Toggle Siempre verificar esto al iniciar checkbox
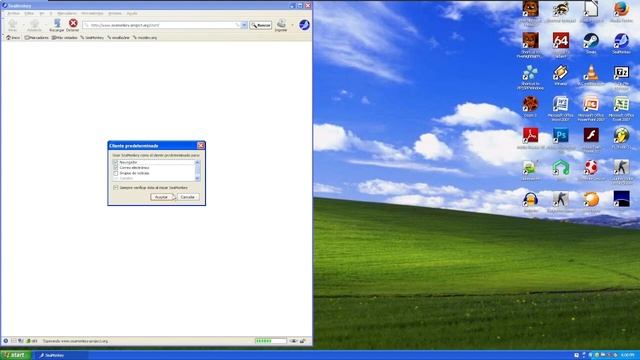 pos(116,187)
